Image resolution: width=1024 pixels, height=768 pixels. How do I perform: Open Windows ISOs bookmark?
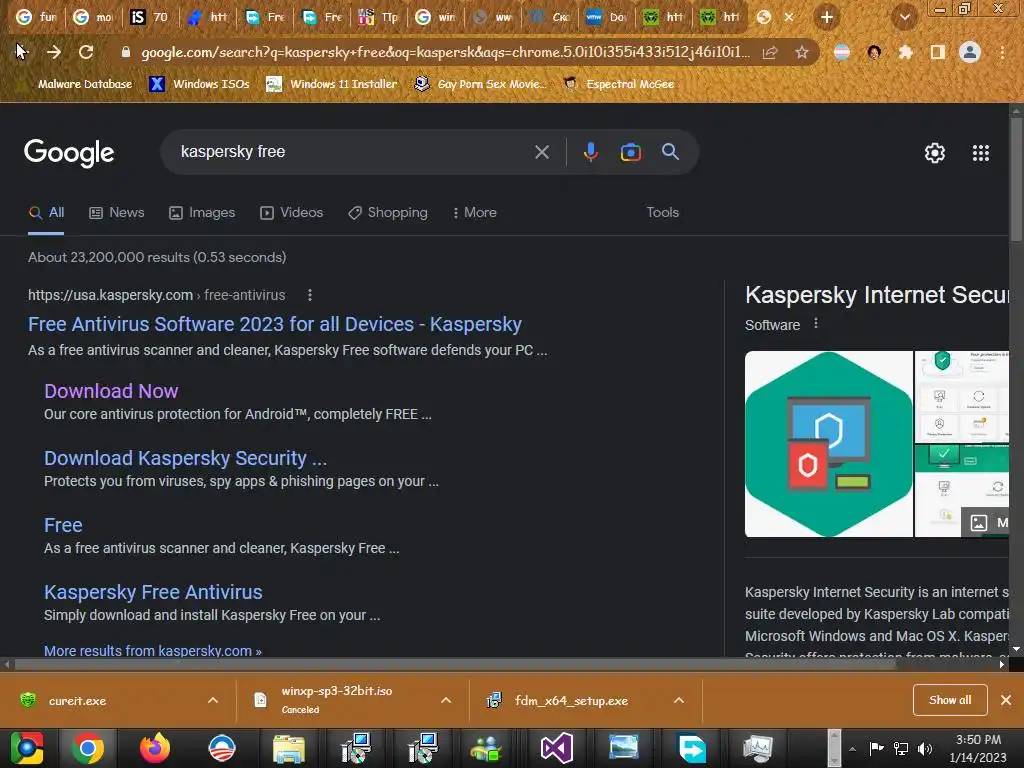(200, 84)
